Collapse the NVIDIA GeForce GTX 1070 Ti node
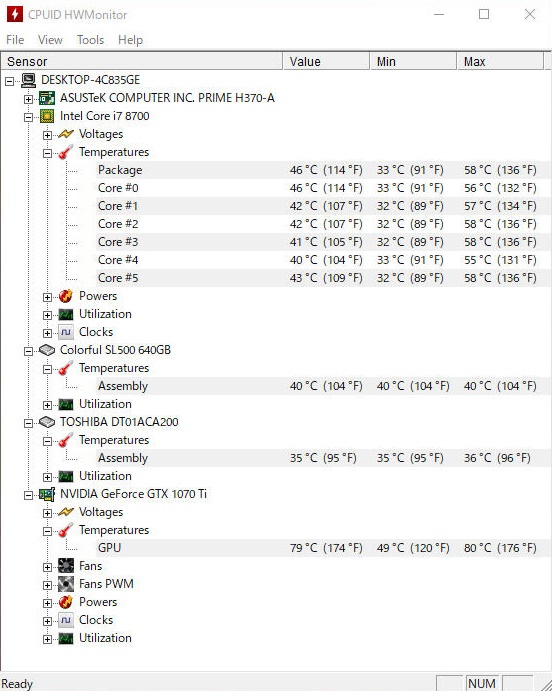Viewport: 552px width, 691px height. point(28,495)
